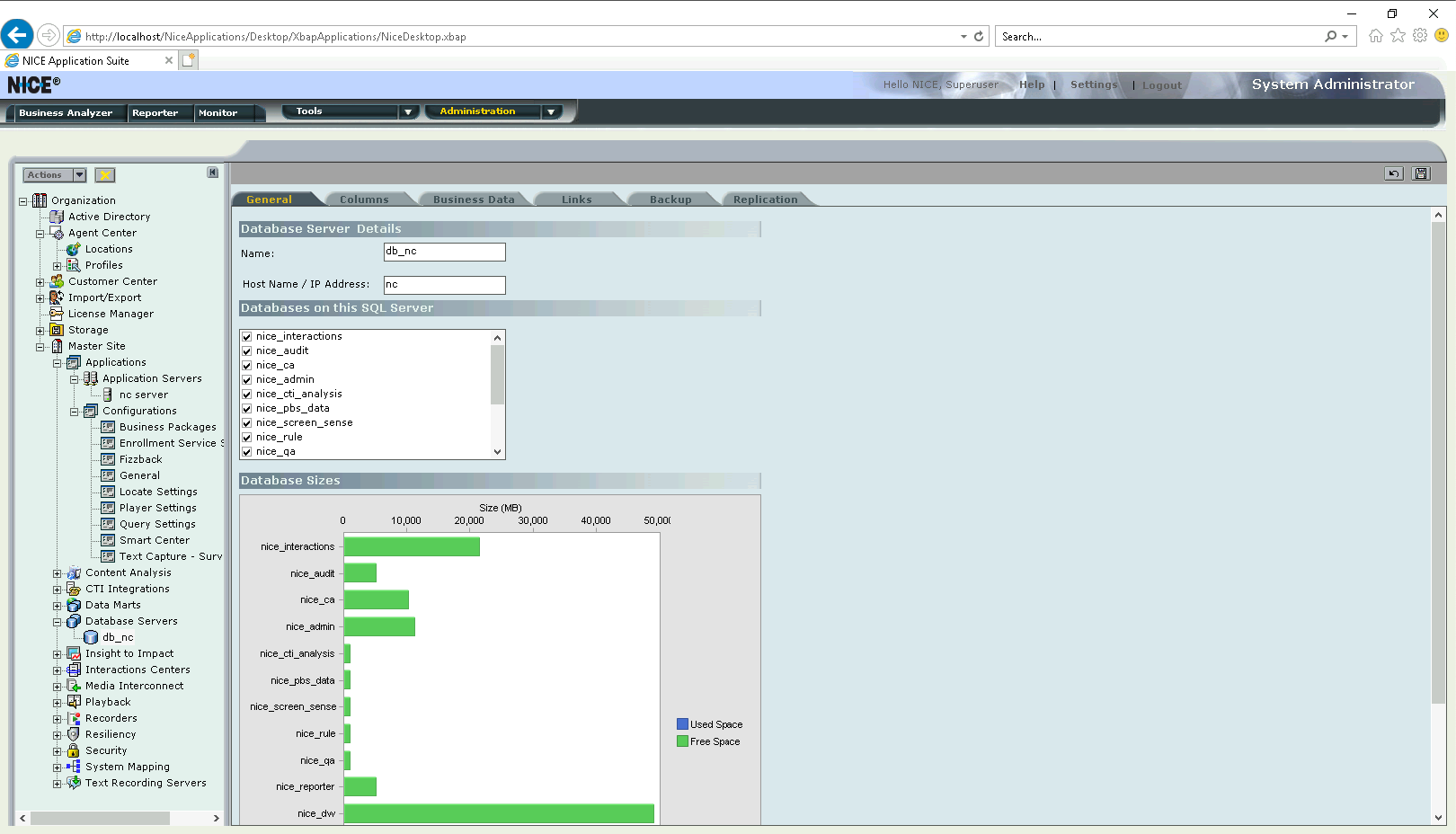Uncheck the nice_interactions database checkbox

[x=247, y=337]
